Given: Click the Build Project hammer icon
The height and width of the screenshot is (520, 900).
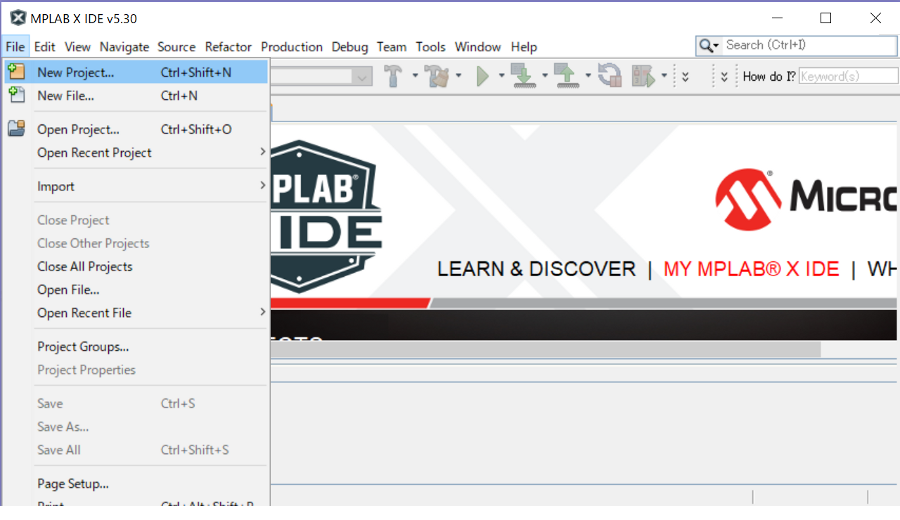Looking at the screenshot, I should point(393,76).
